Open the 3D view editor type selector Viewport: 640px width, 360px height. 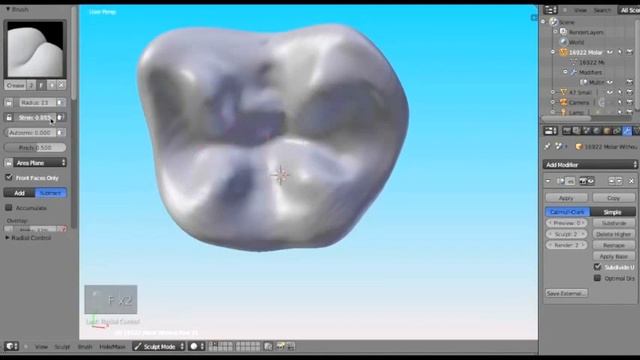(x=11, y=347)
